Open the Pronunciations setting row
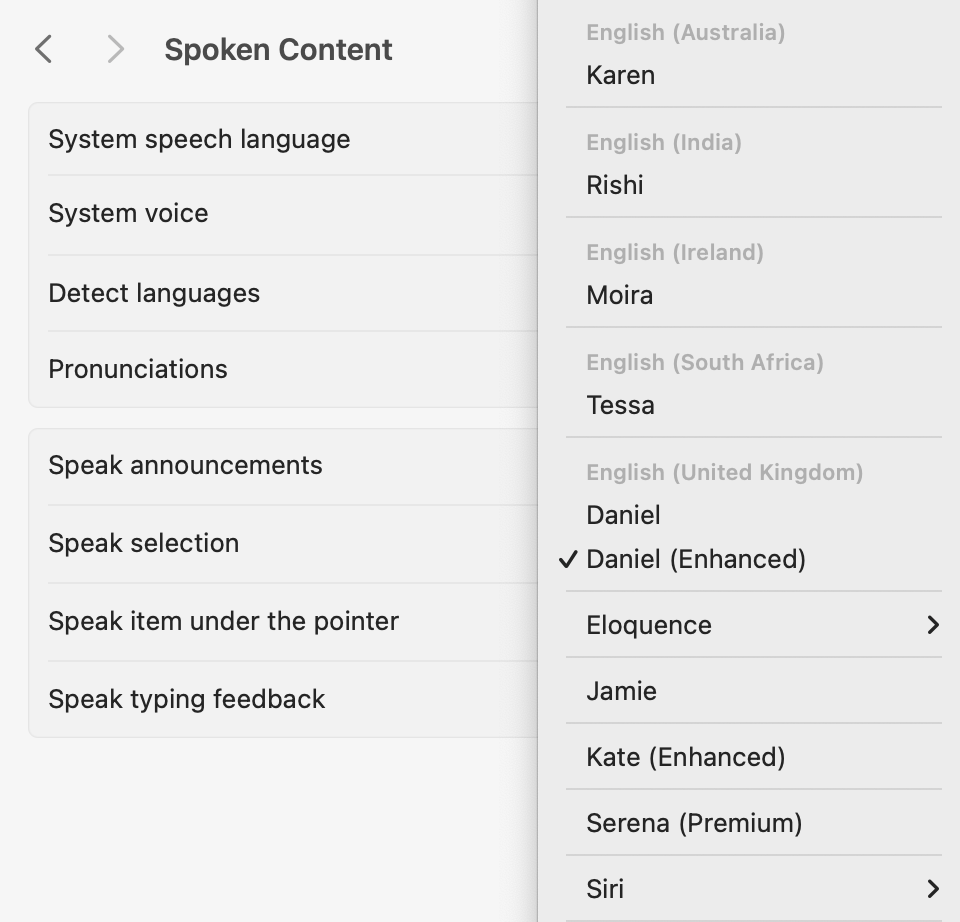Image resolution: width=960 pixels, height=922 pixels. pyautogui.click(x=138, y=369)
